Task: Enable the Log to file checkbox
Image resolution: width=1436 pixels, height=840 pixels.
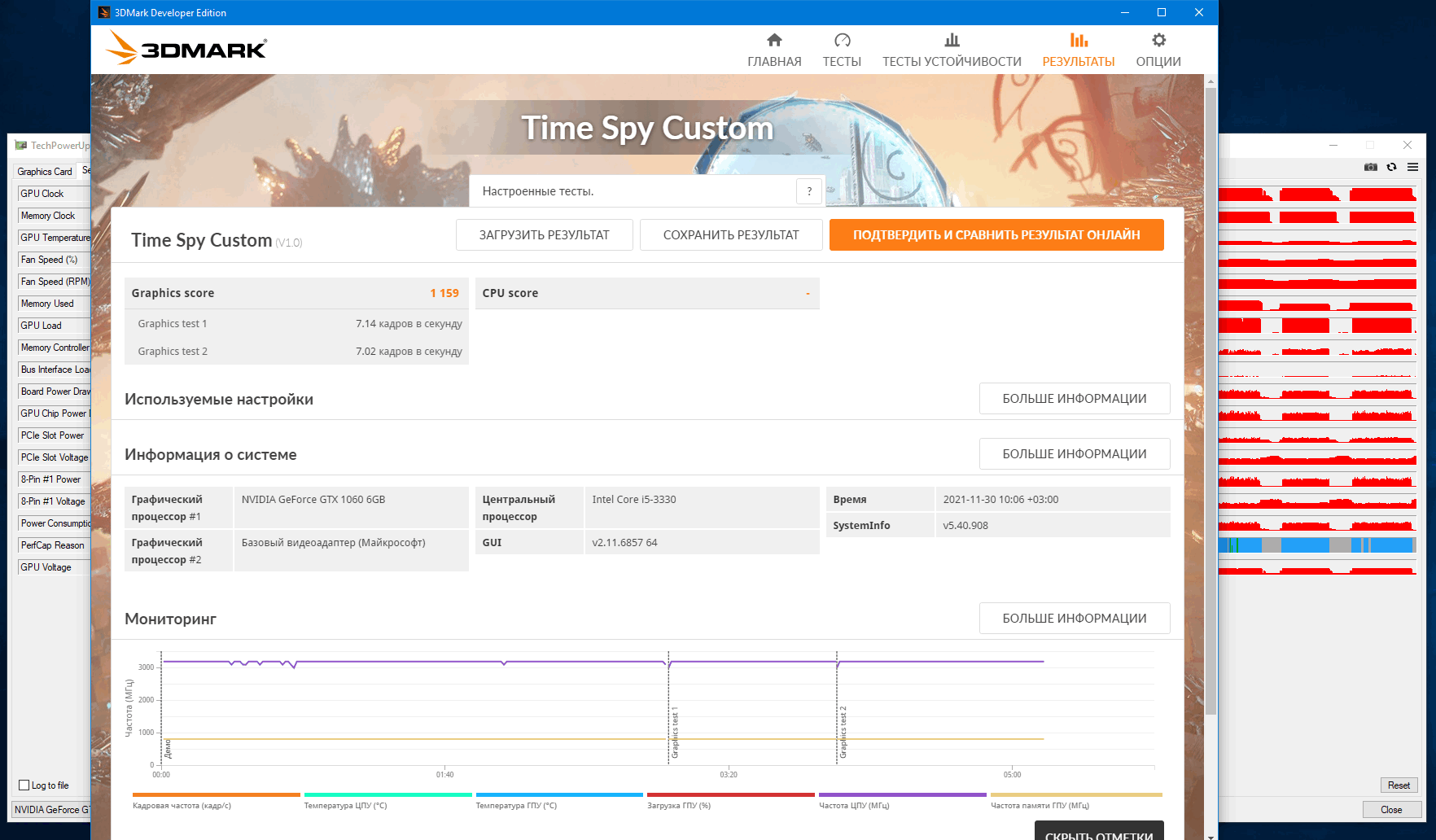Action: pyautogui.click(x=24, y=785)
